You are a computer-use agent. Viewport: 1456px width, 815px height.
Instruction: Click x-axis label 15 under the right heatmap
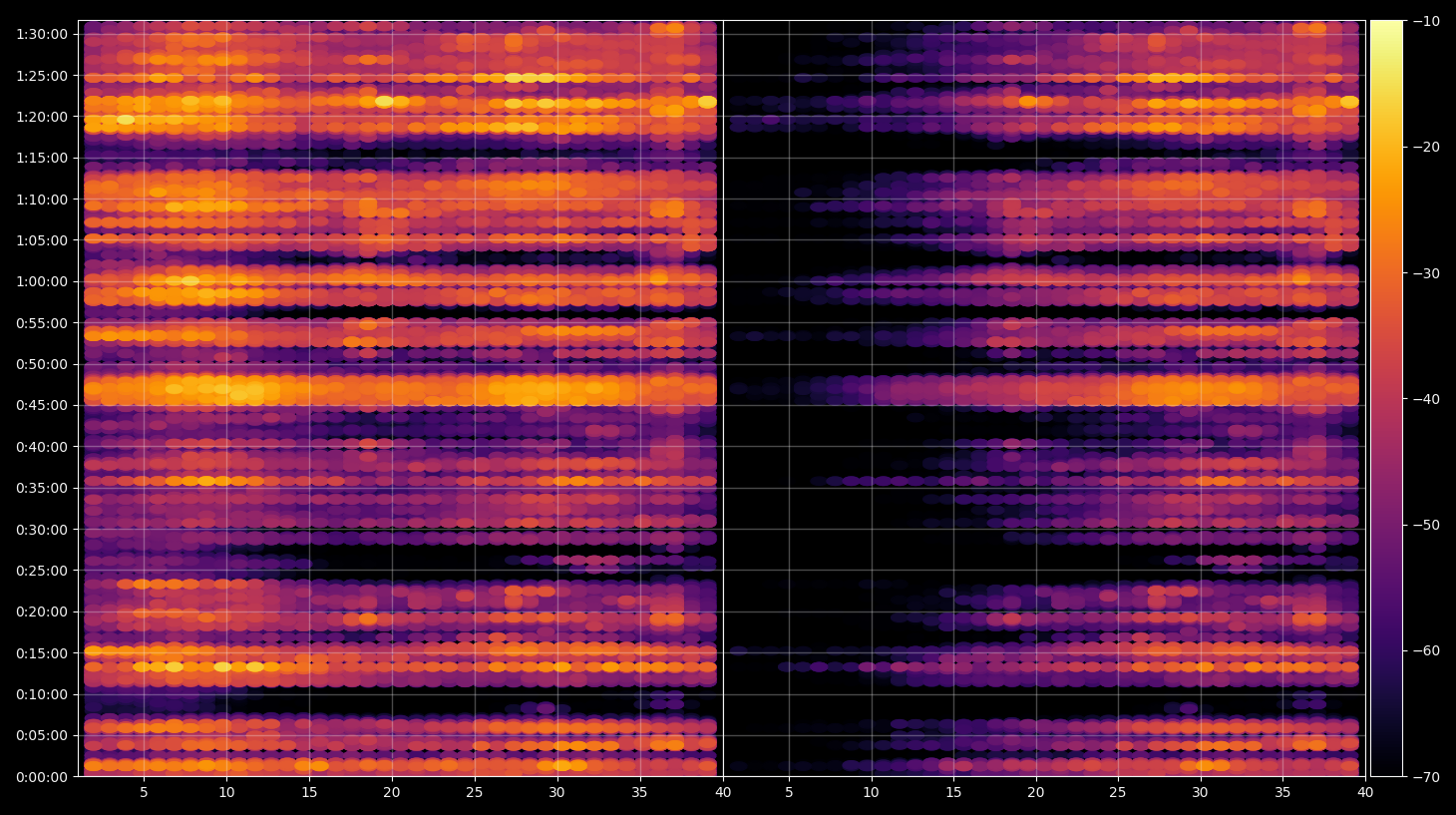click(x=953, y=793)
